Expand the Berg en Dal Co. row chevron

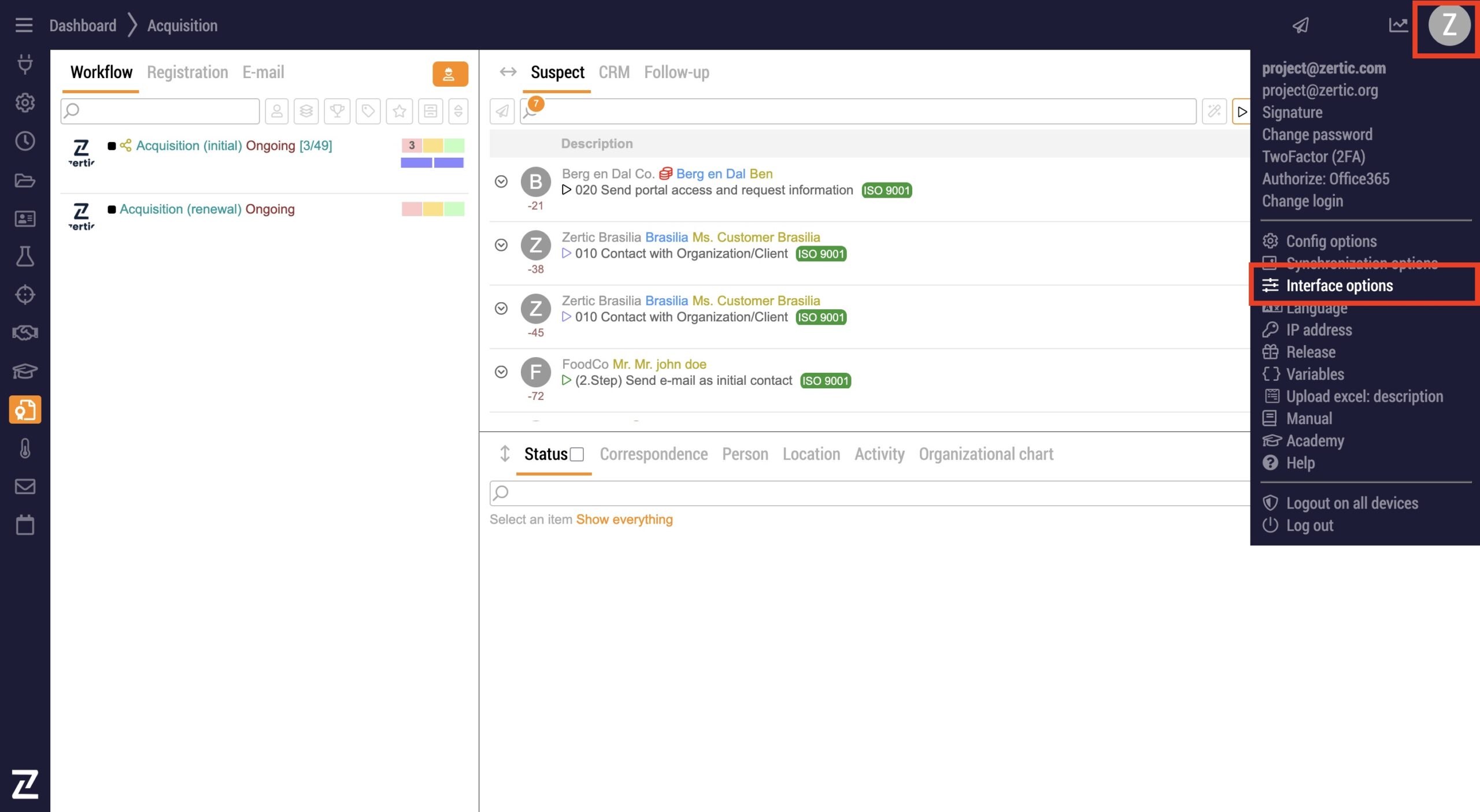[x=501, y=181]
